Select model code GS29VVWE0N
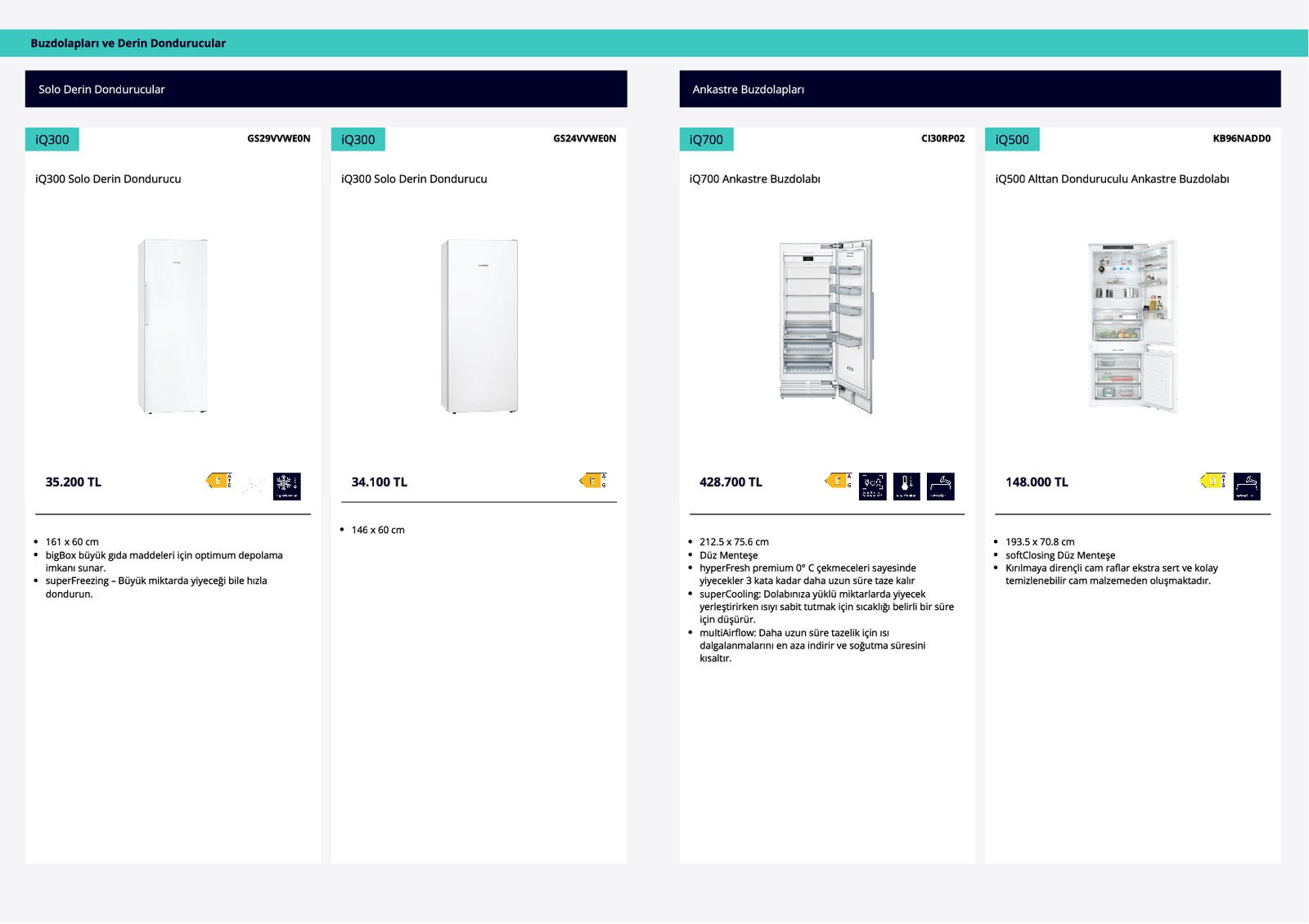 [279, 138]
